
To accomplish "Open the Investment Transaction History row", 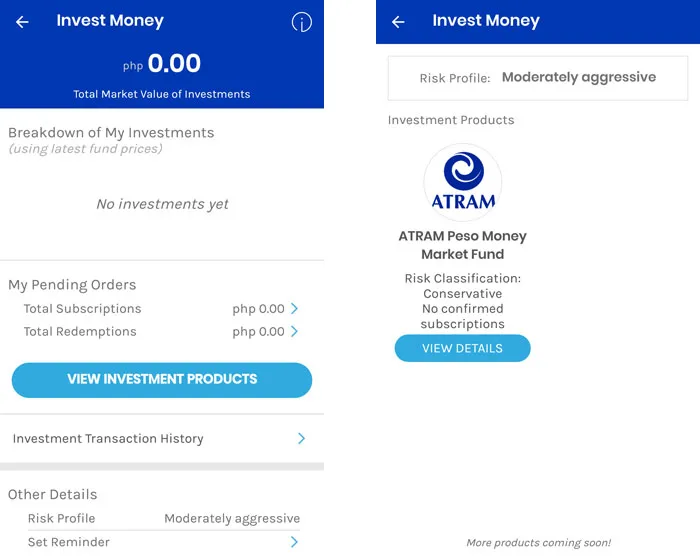I will click(x=162, y=438).
